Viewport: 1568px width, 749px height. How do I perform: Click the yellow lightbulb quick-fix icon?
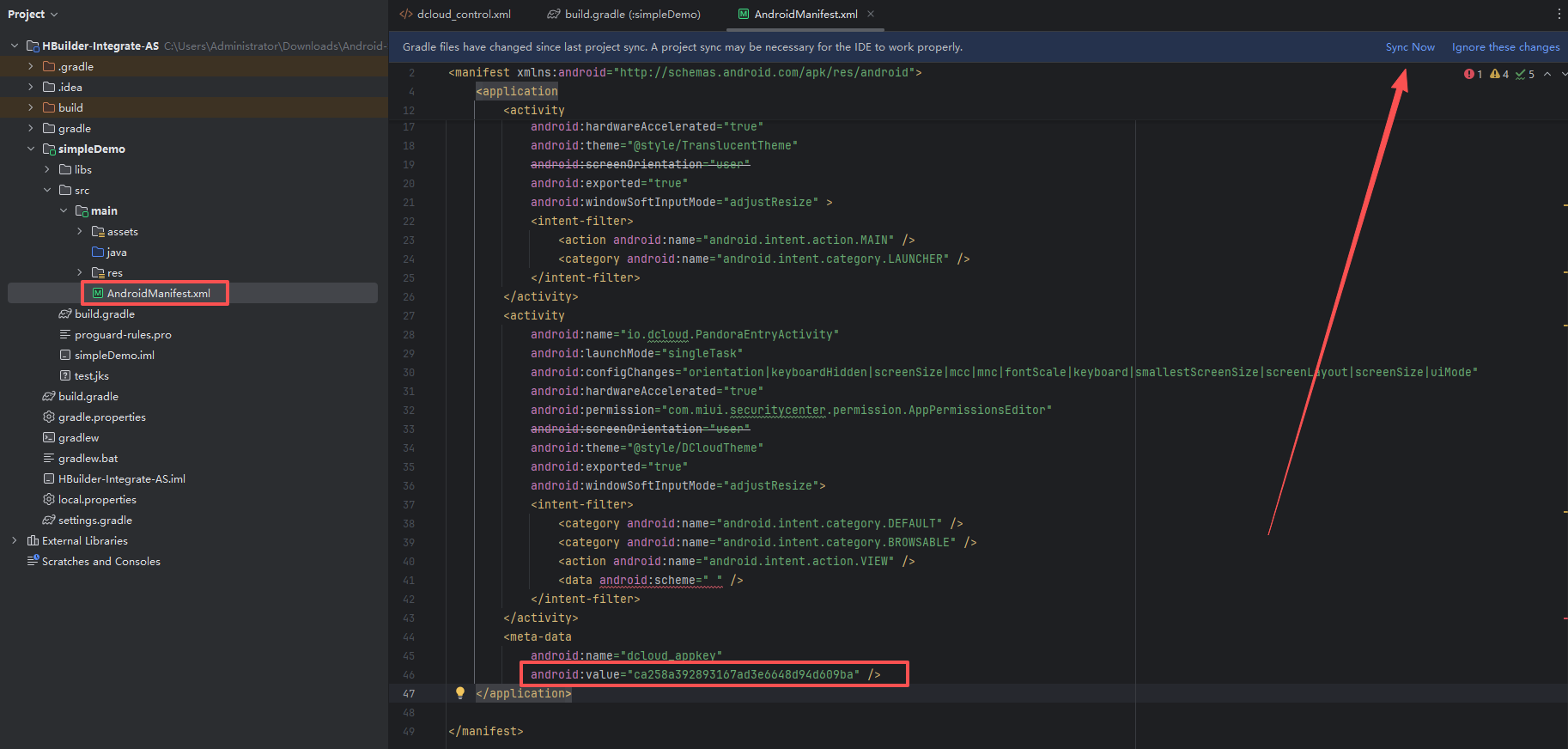460,692
